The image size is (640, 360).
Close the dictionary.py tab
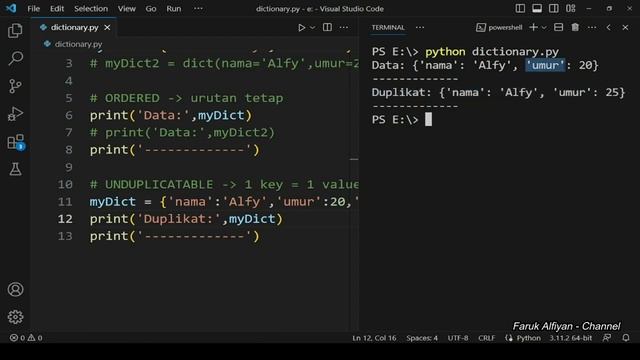point(107,27)
